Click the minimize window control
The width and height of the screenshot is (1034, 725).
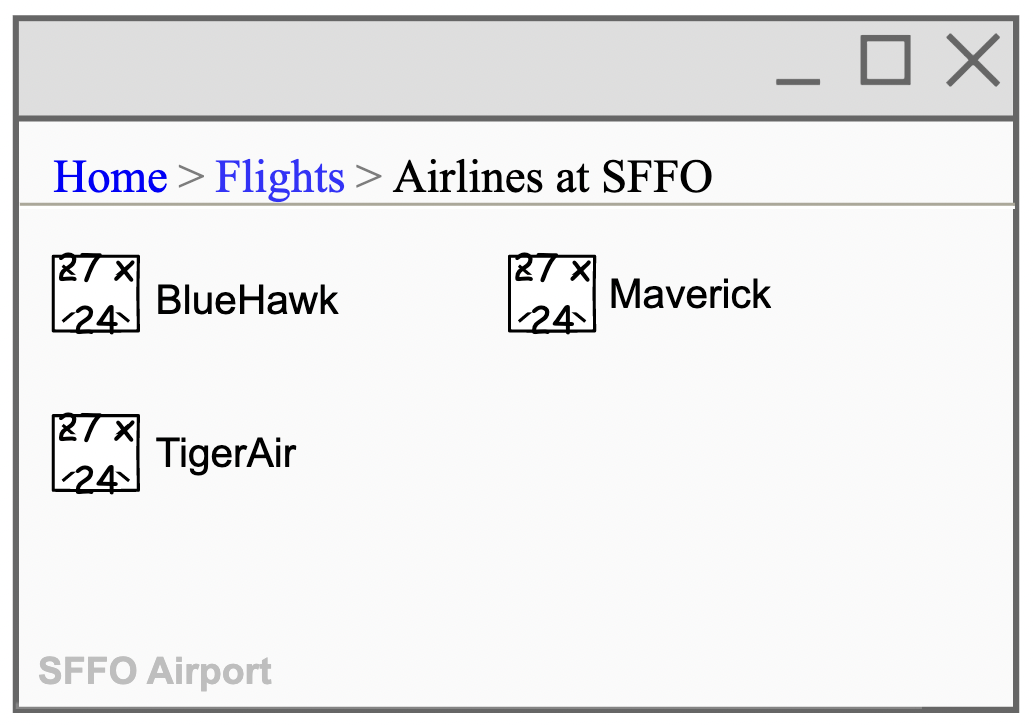tap(798, 80)
